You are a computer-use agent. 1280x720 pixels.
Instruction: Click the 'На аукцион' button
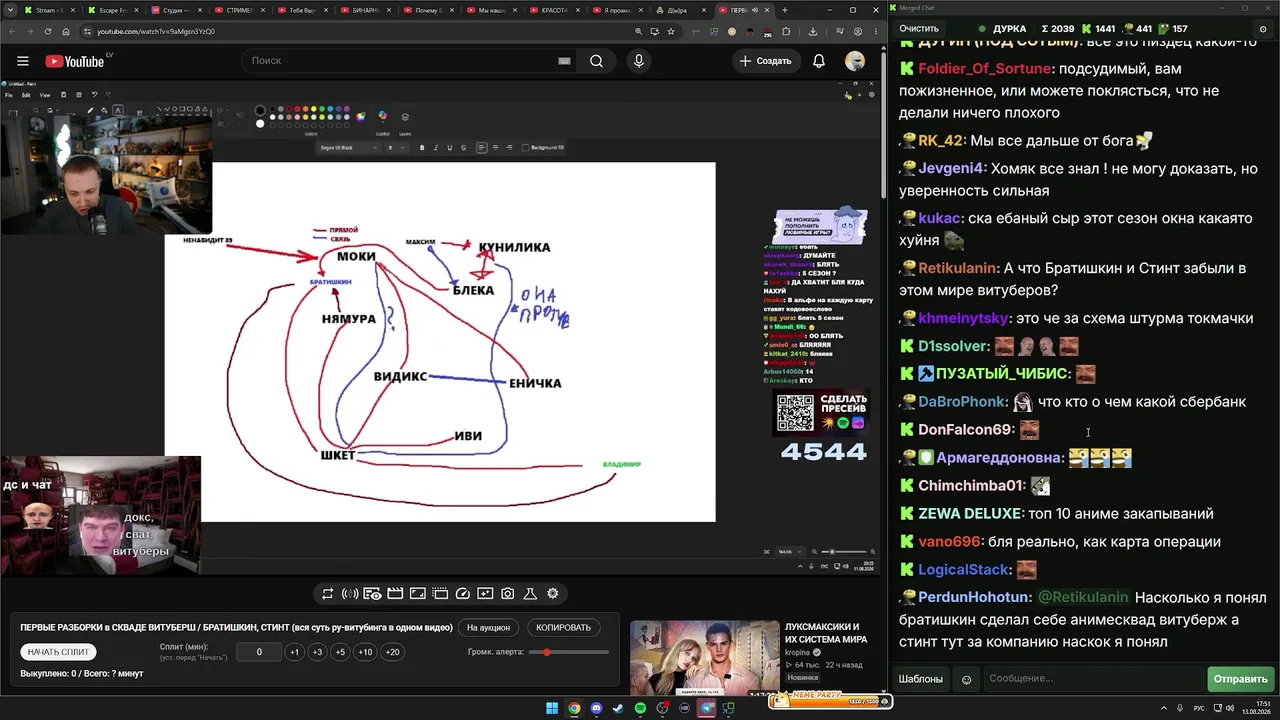(x=489, y=628)
